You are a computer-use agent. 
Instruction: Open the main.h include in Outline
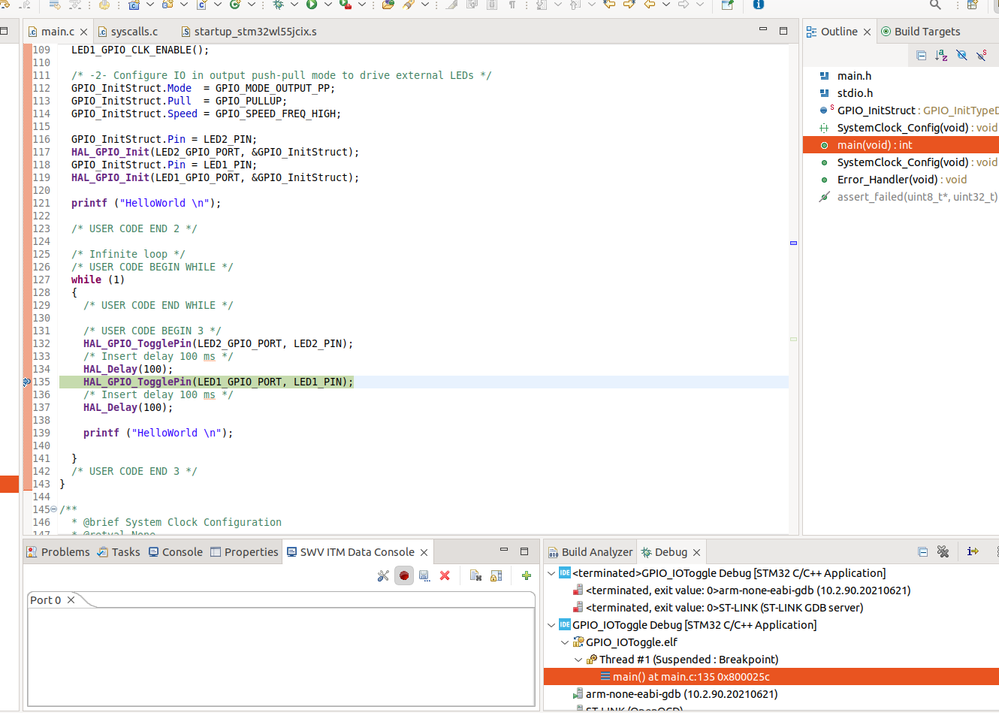point(854,76)
